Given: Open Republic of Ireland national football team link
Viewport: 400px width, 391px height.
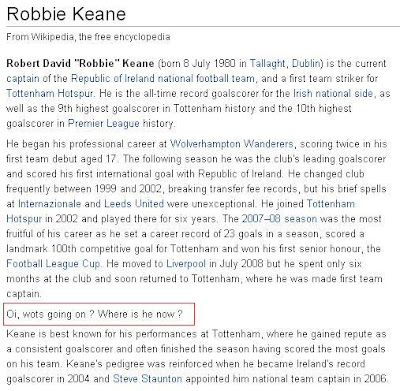Looking at the screenshot, I should pos(163,79).
